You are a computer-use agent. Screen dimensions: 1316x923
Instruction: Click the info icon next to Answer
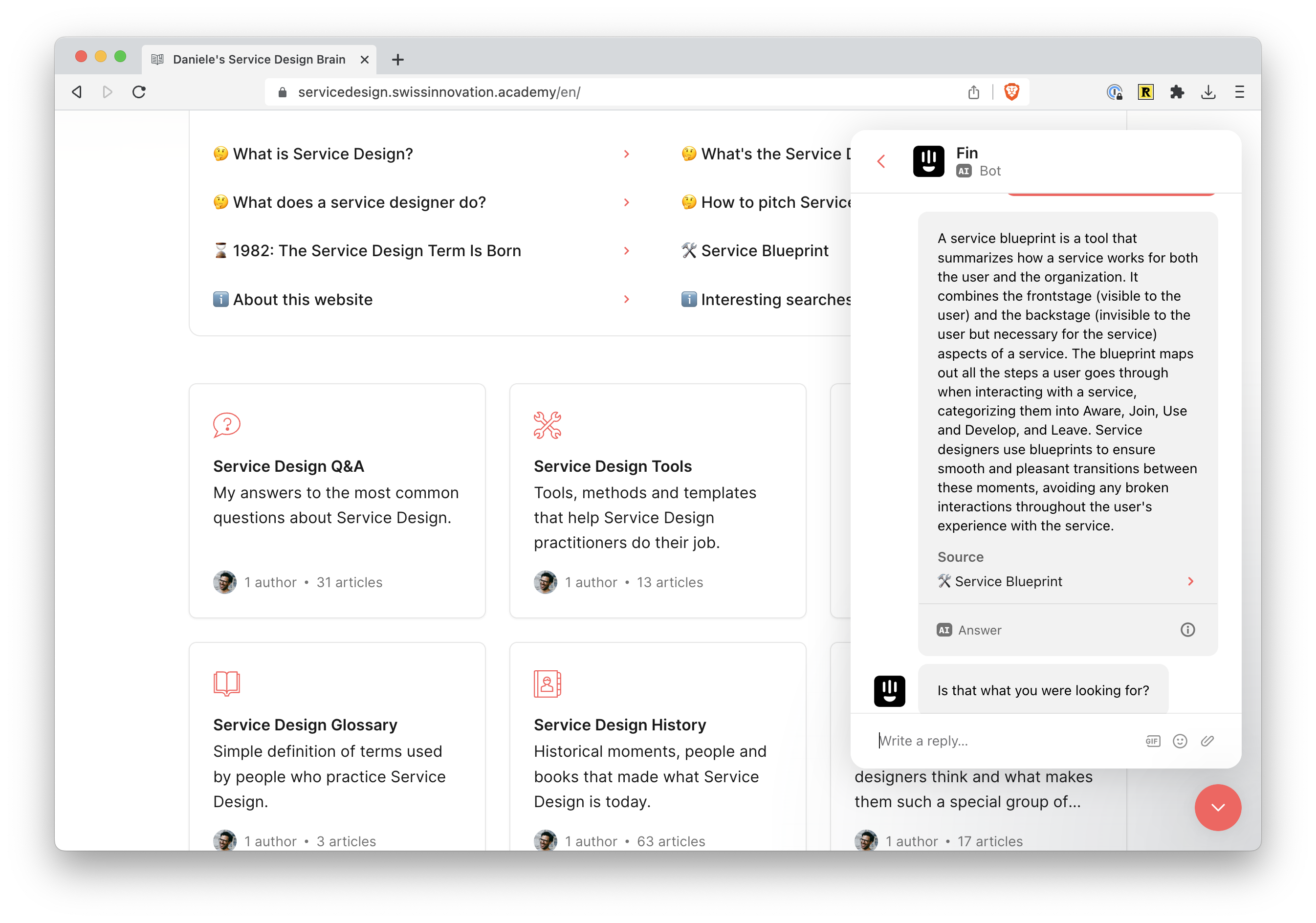[1187, 630]
